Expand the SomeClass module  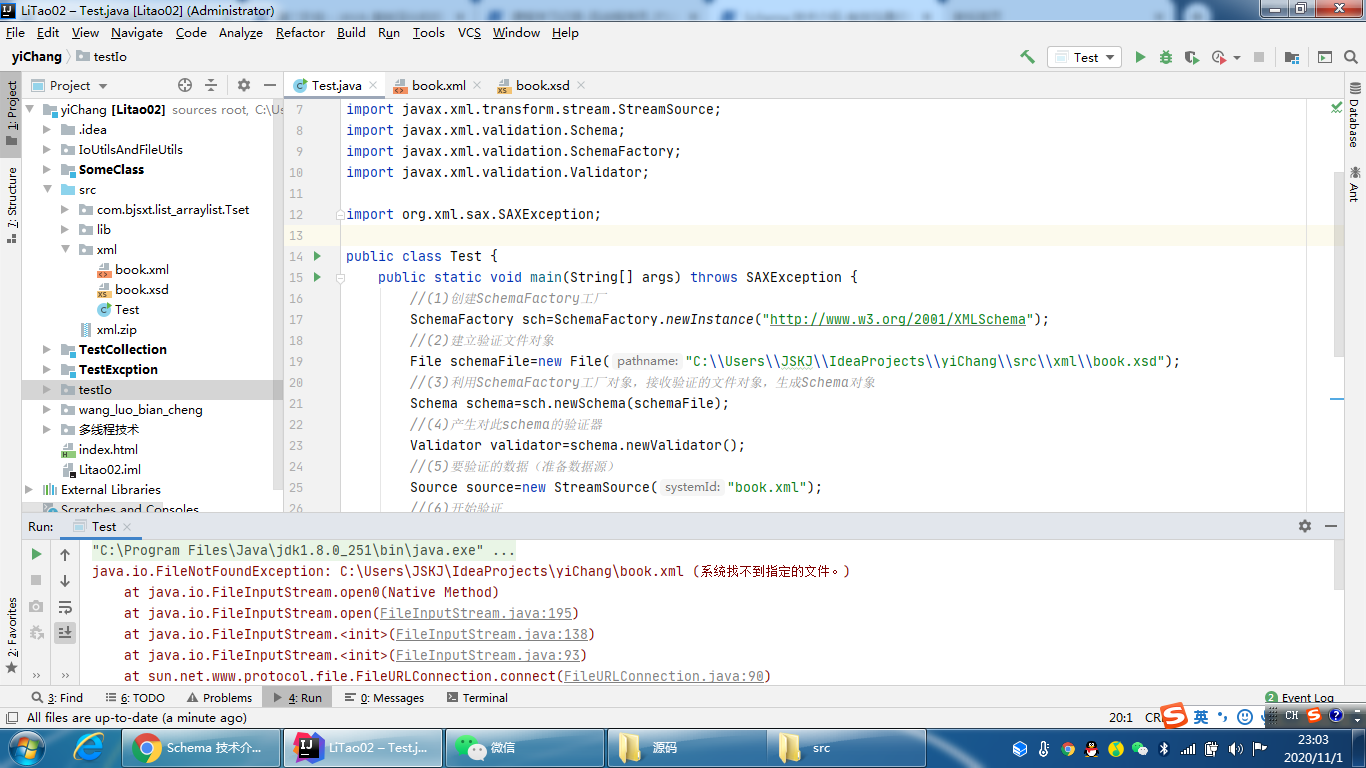[47, 170]
